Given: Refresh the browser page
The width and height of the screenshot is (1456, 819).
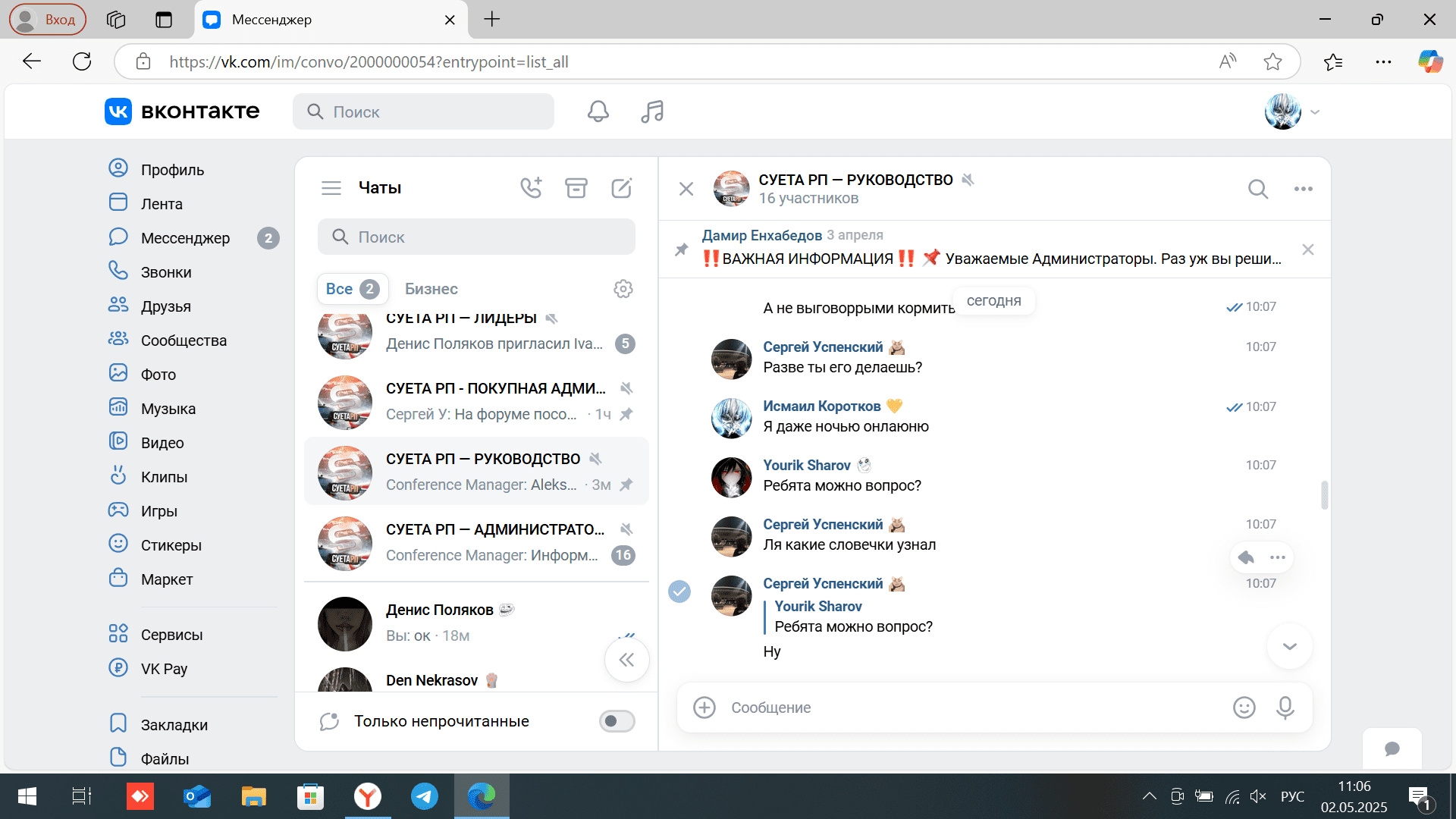Looking at the screenshot, I should 82,61.
